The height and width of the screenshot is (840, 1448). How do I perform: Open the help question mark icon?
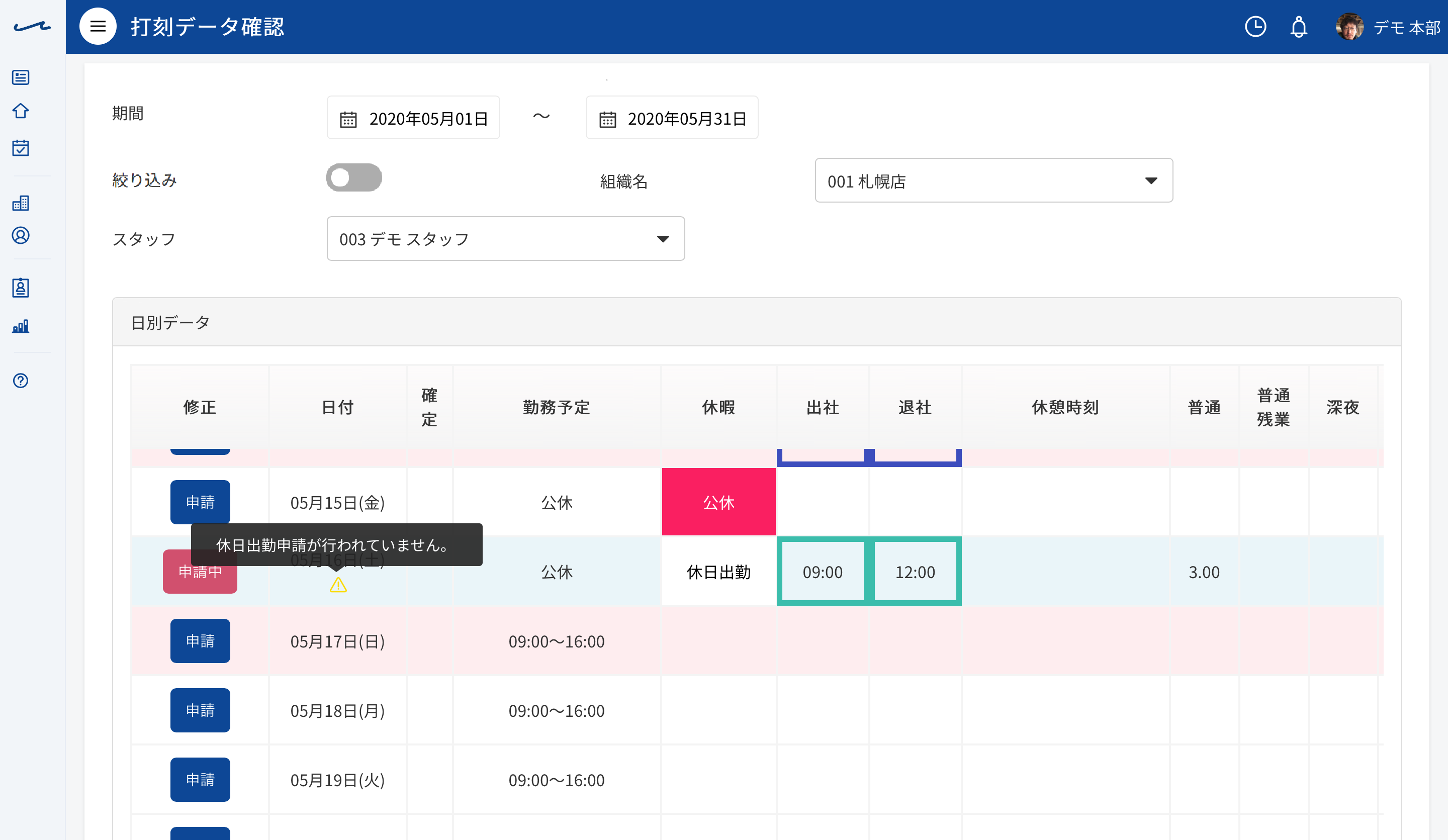tap(21, 381)
